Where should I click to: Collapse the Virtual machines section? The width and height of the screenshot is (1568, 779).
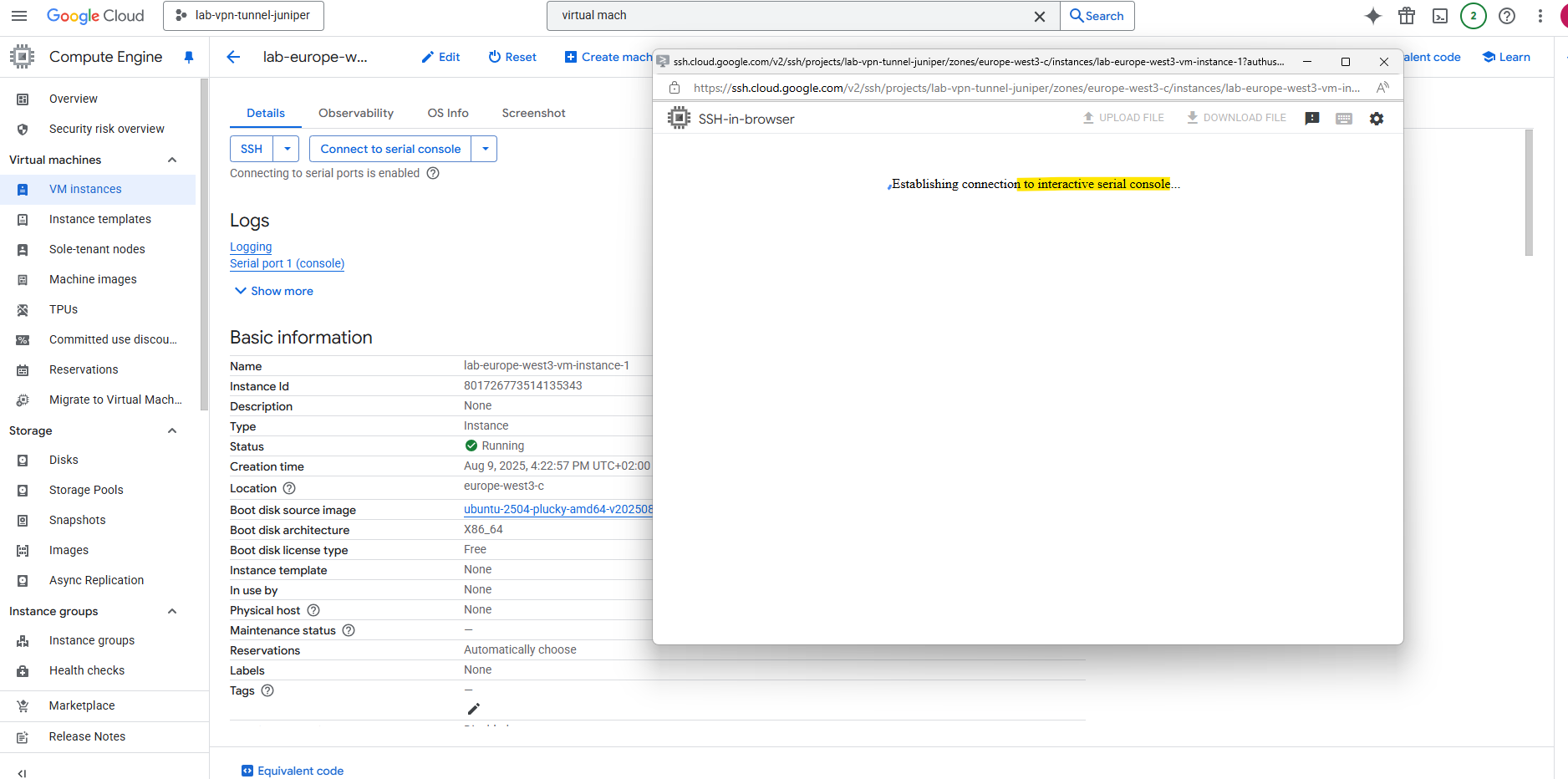coord(172,160)
